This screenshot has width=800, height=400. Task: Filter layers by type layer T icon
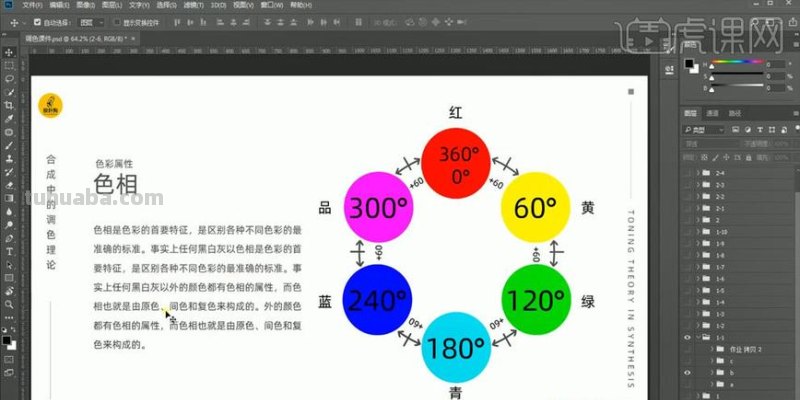pos(761,130)
